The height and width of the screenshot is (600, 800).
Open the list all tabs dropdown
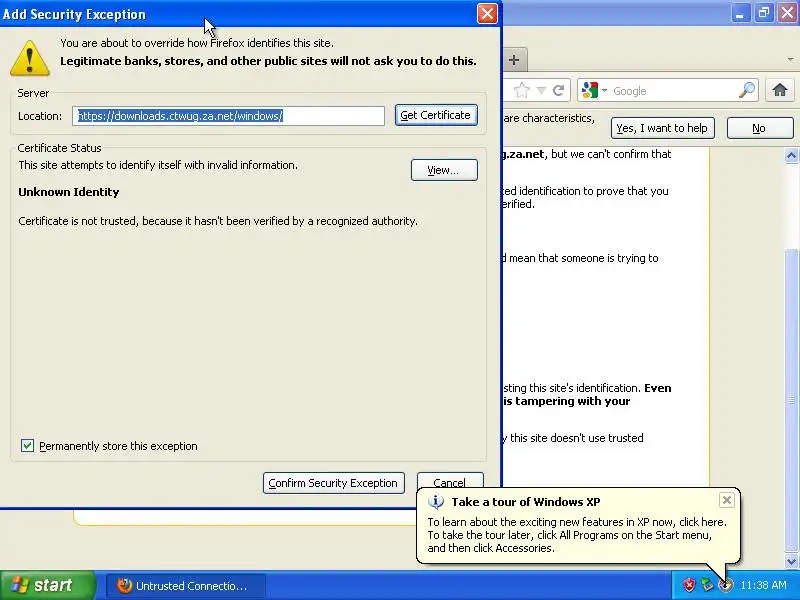pyautogui.click(x=790, y=60)
